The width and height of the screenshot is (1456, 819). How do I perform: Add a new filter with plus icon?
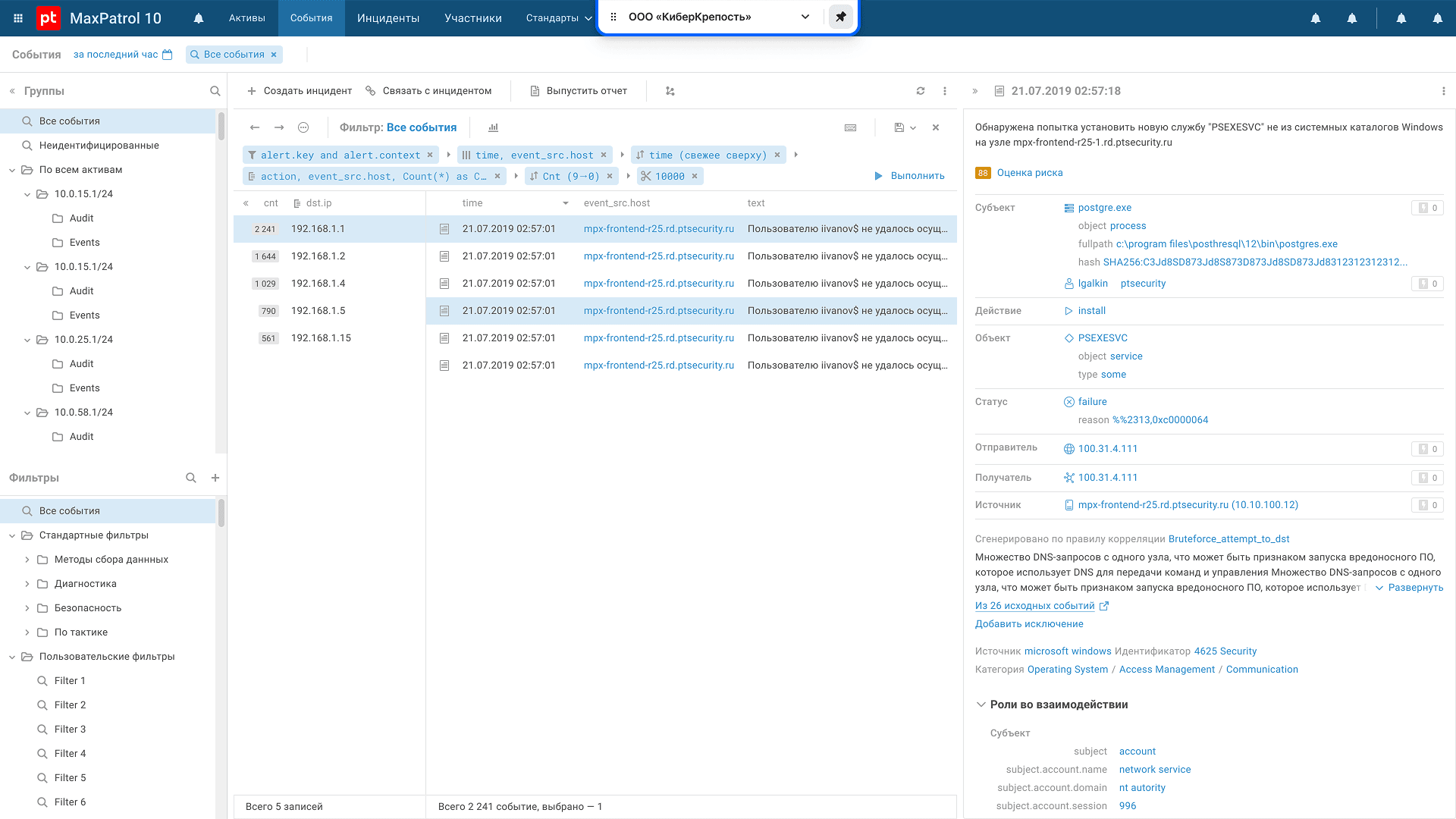[x=215, y=478]
